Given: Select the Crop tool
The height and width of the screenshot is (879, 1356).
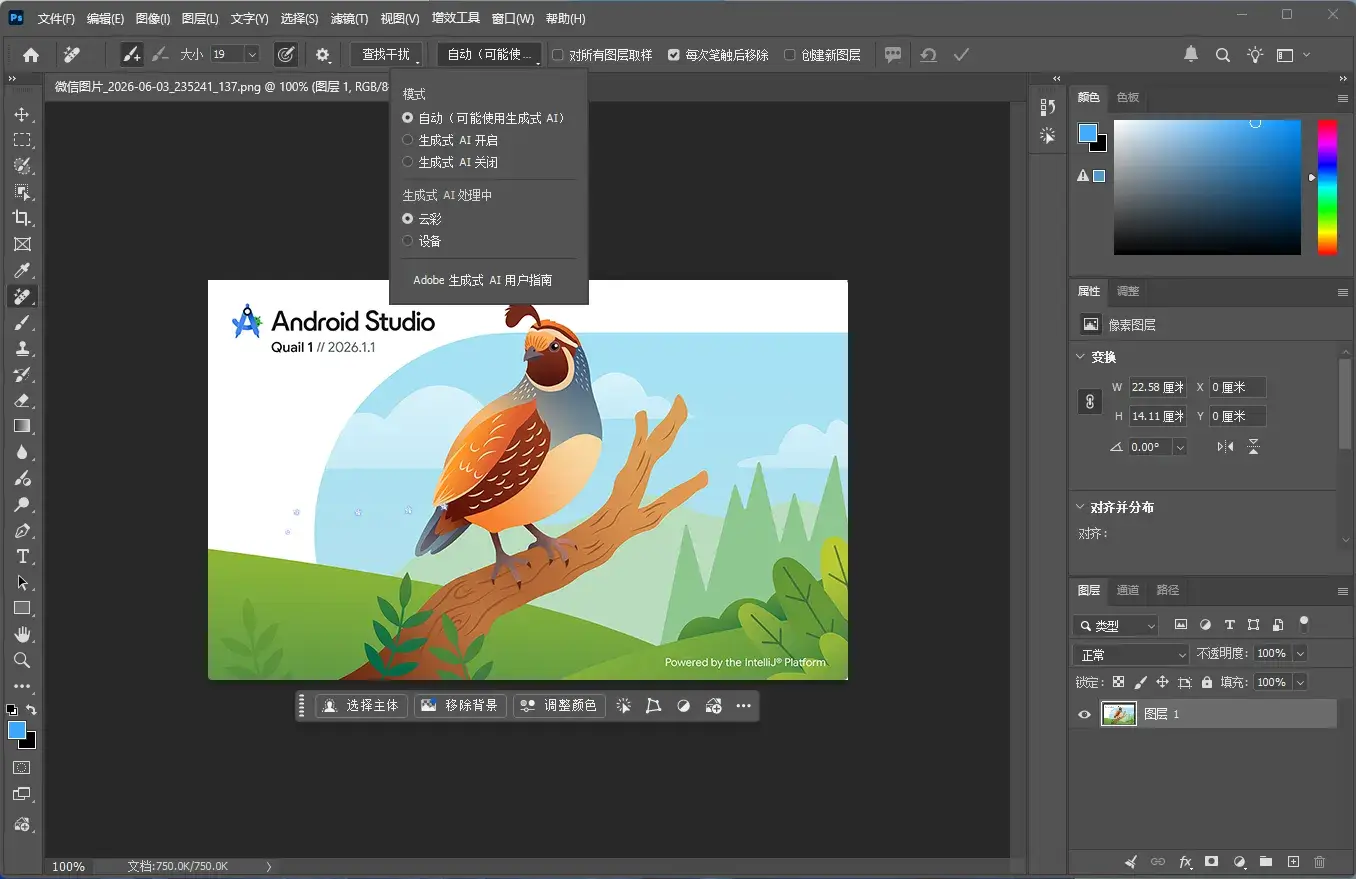Looking at the screenshot, I should coord(22,218).
